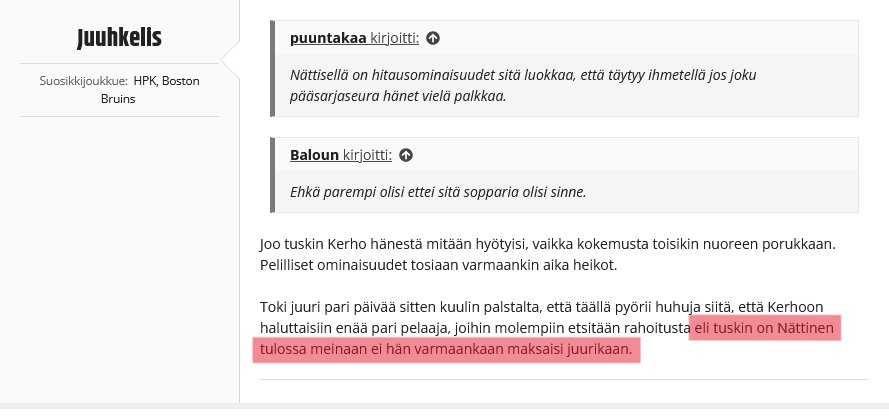Open the Juuhkelis user profile name
The height and width of the screenshot is (416, 889).
click(x=119, y=38)
